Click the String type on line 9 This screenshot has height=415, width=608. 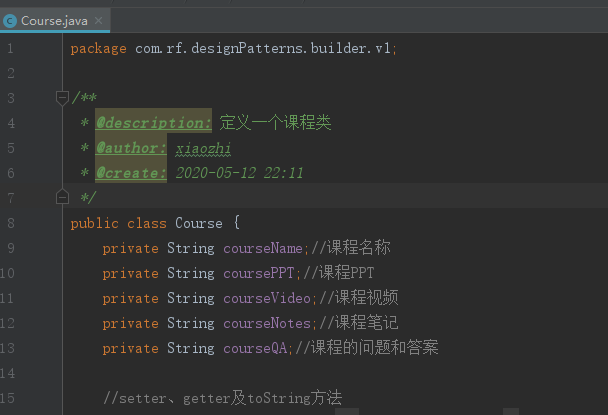click(191, 248)
